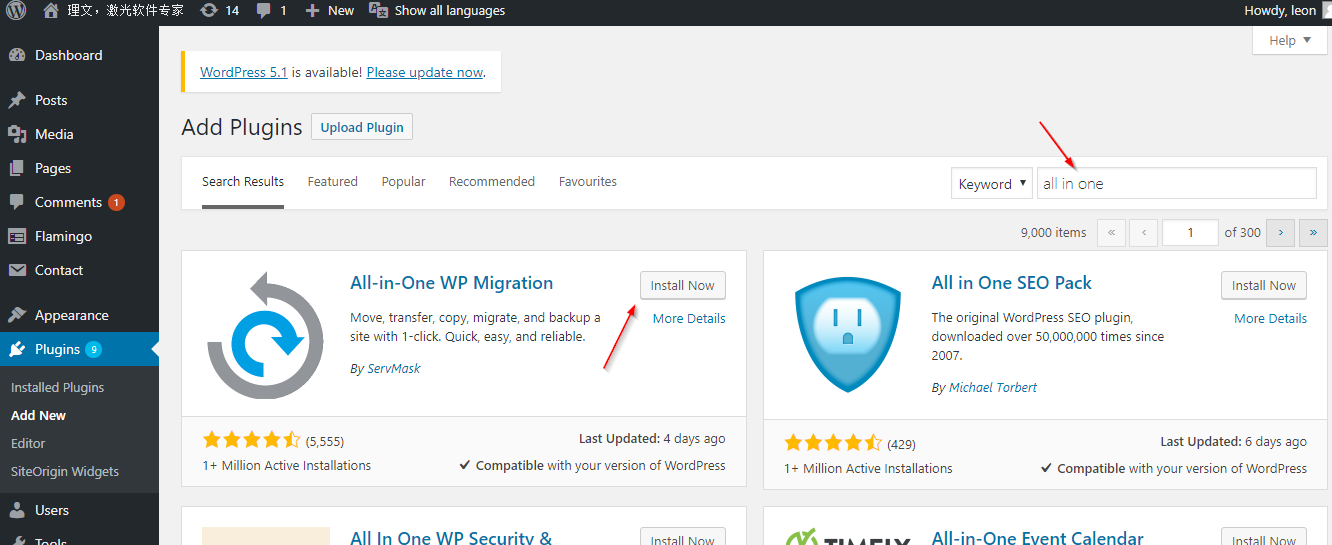The height and width of the screenshot is (545, 1332).
Task: Click the WP Migration star rating
Action: click(252, 440)
